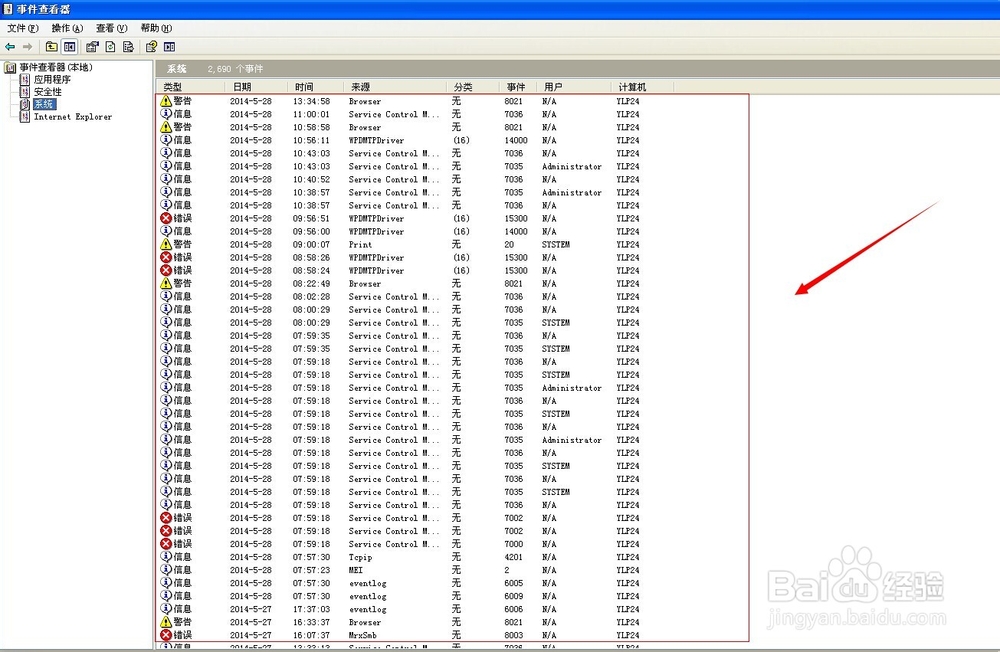Click the 事件查看器 (本地) root node icon

[x=10, y=67]
